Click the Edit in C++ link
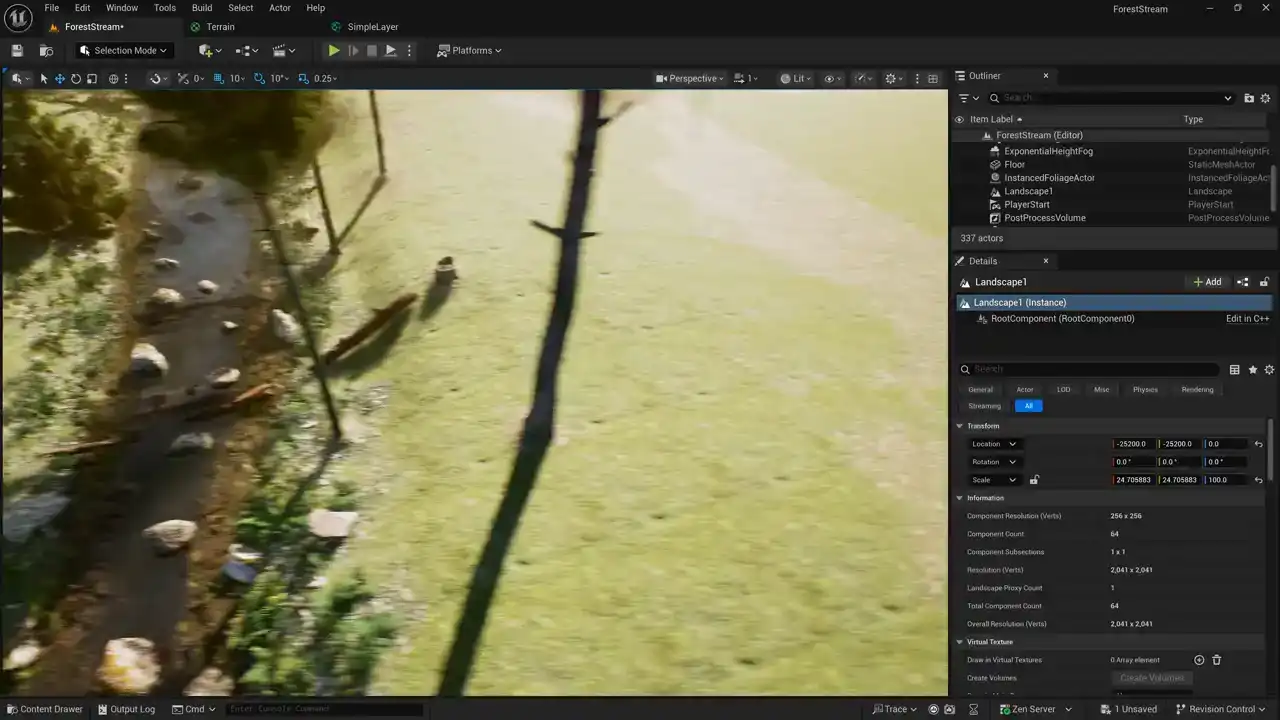This screenshot has width=1280, height=720. point(1247,319)
